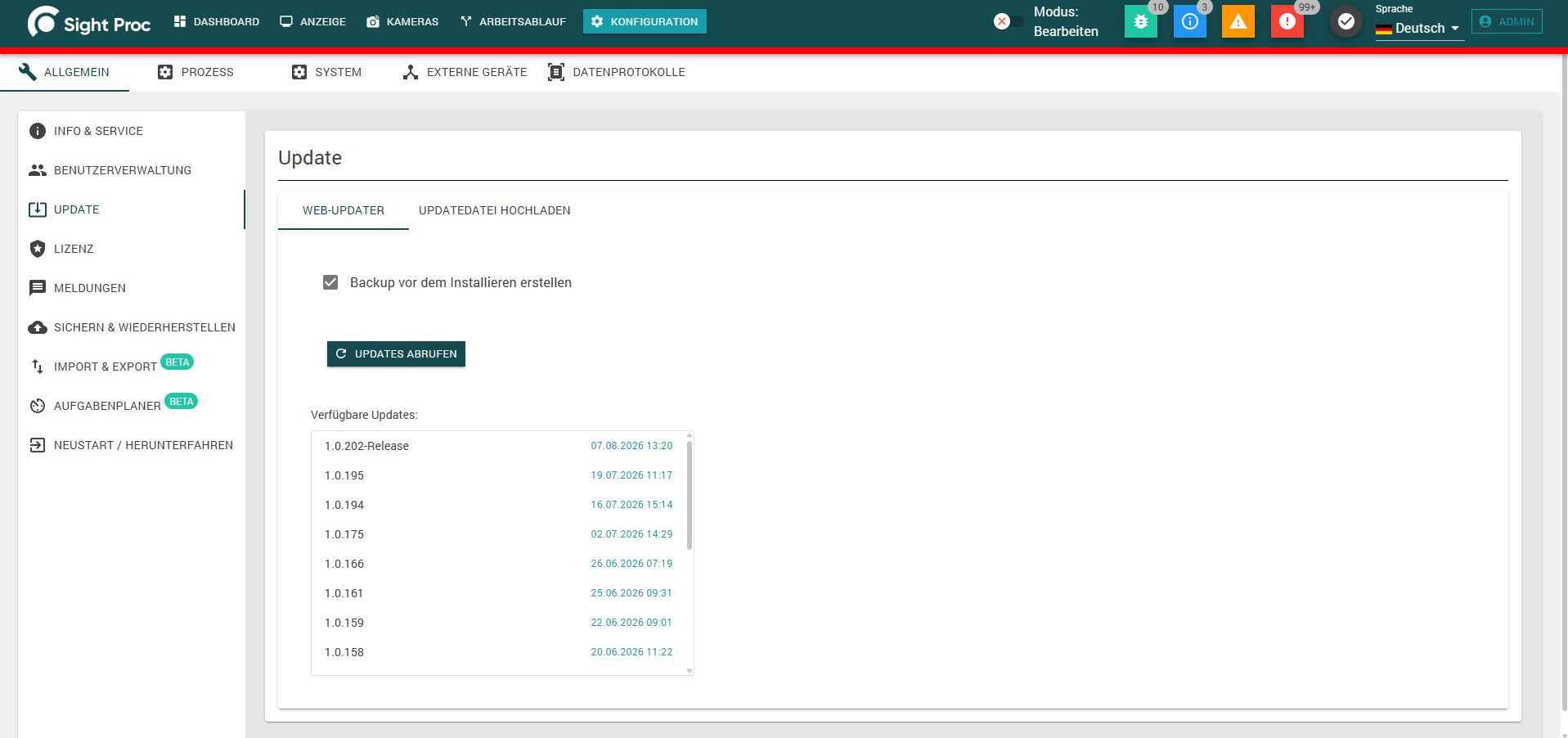
Task: Select update version 1.0.194
Action: pyautogui.click(x=499, y=505)
